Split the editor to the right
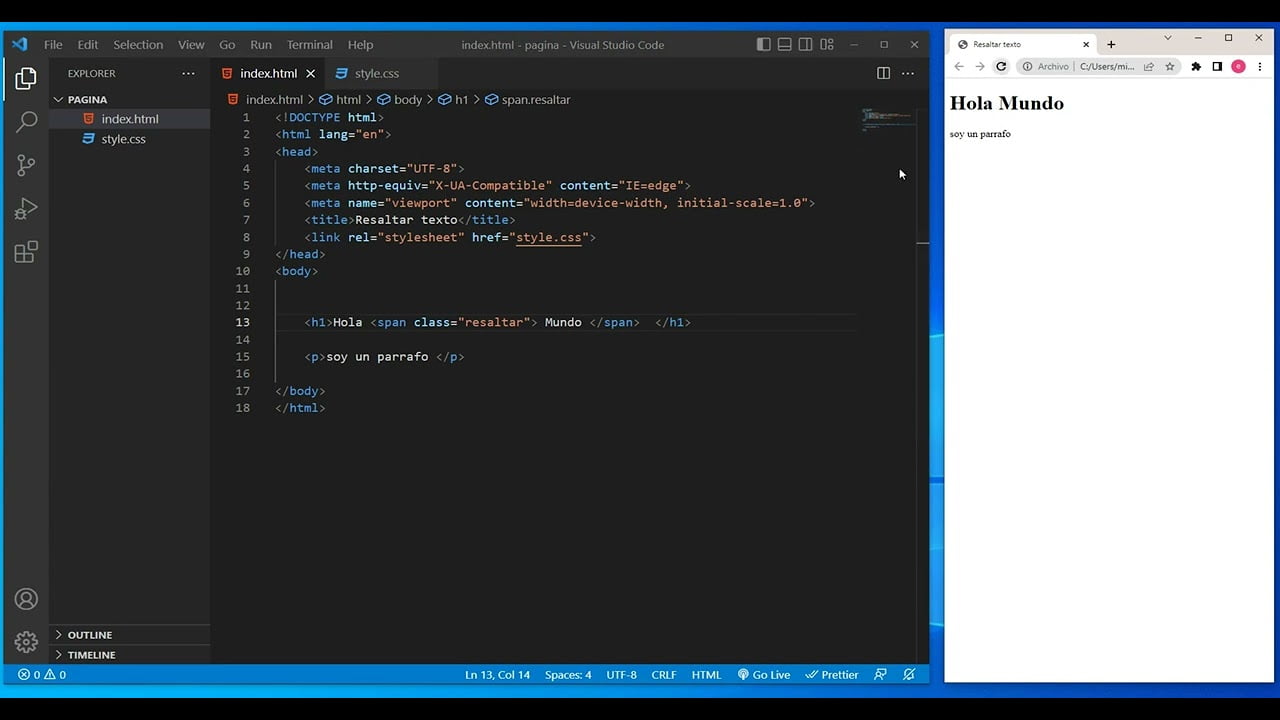Image resolution: width=1280 pixels, height=720 pixels. click(x=883, y=73)
